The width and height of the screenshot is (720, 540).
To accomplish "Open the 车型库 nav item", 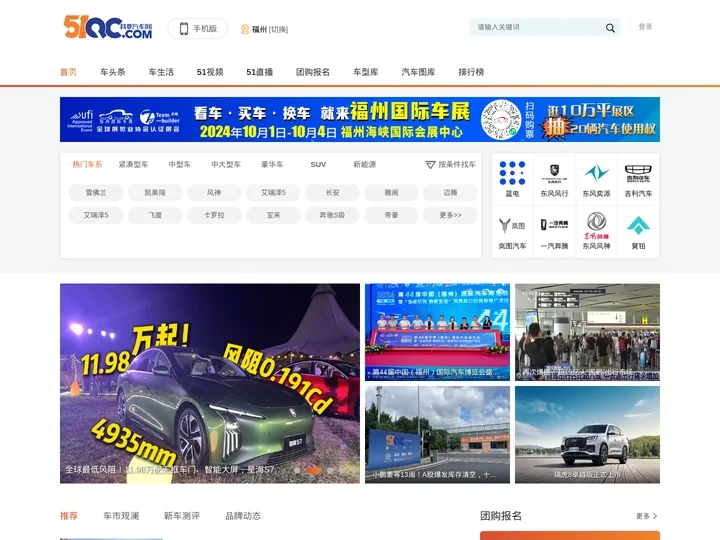I will click(366, 72).
